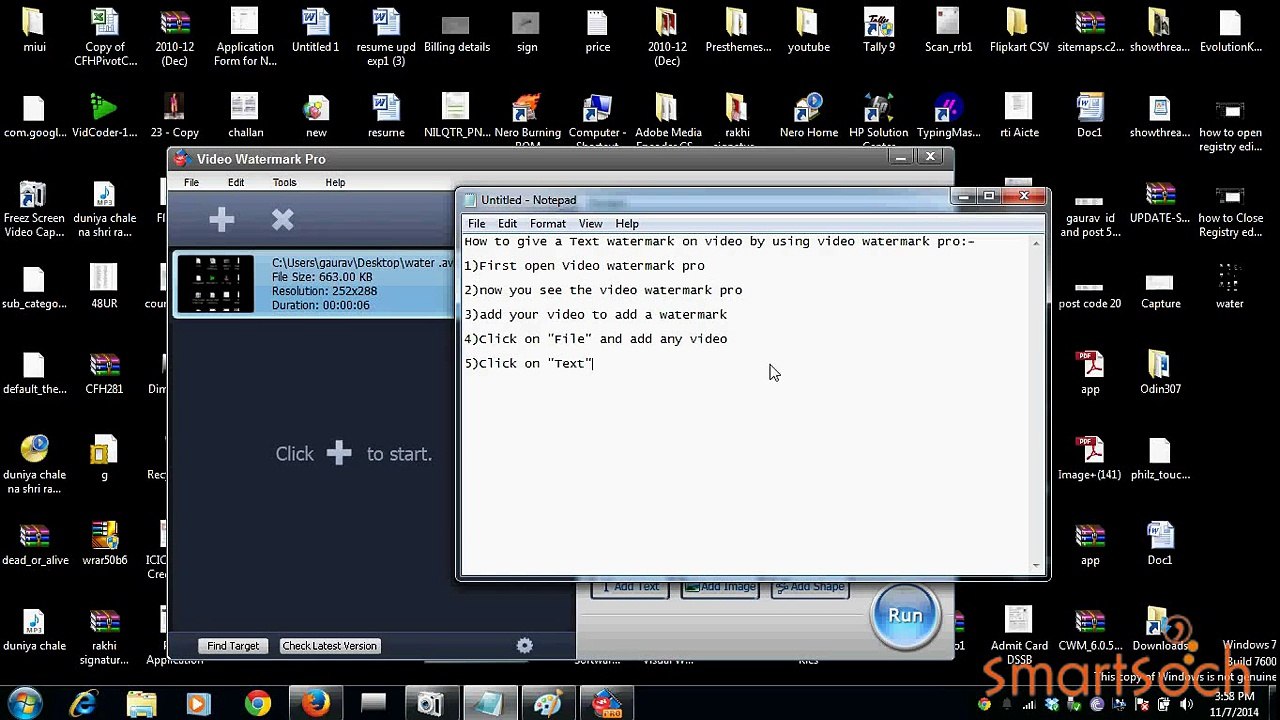Image resolution: width=1280 pixels, height=720 pixels.
Task: Click the 'Duration: 00:00:06' text
Action: pos(321,305)
